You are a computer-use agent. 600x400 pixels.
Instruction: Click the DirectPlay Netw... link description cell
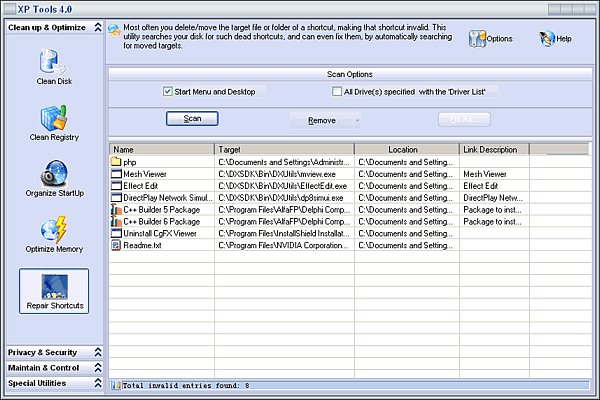tap(493, 198)
